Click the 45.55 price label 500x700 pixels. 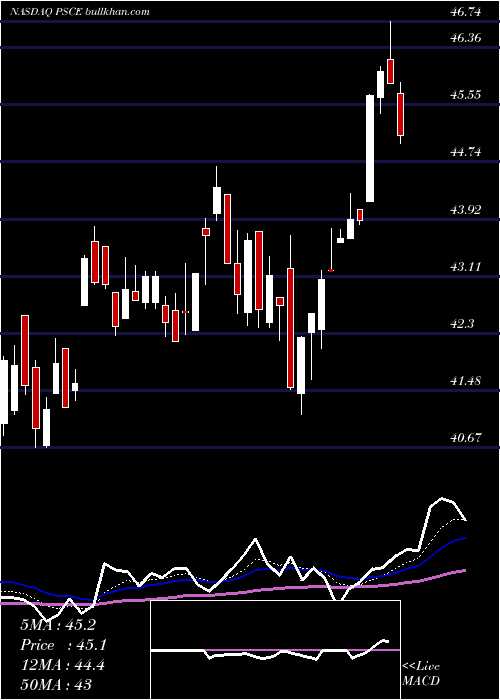point(466,95)
